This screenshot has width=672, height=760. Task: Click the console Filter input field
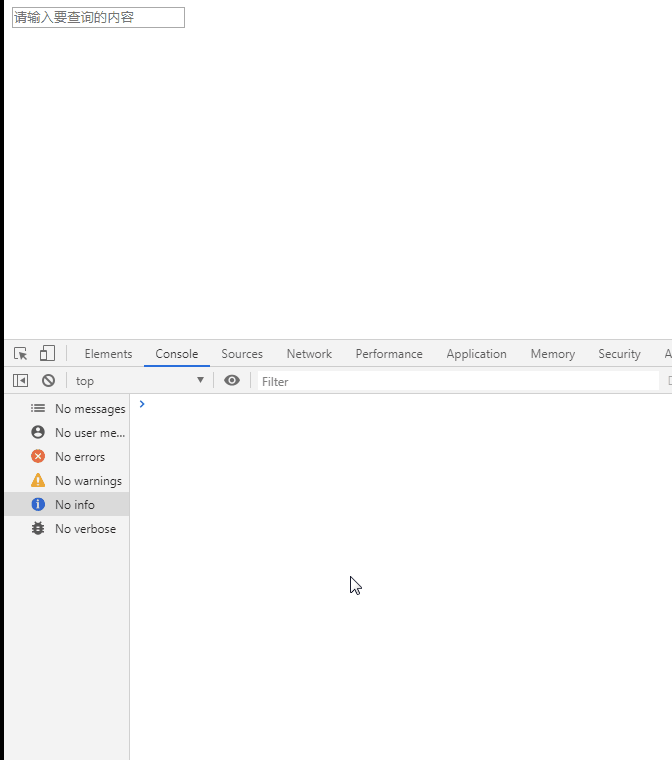tap(458, 381)
